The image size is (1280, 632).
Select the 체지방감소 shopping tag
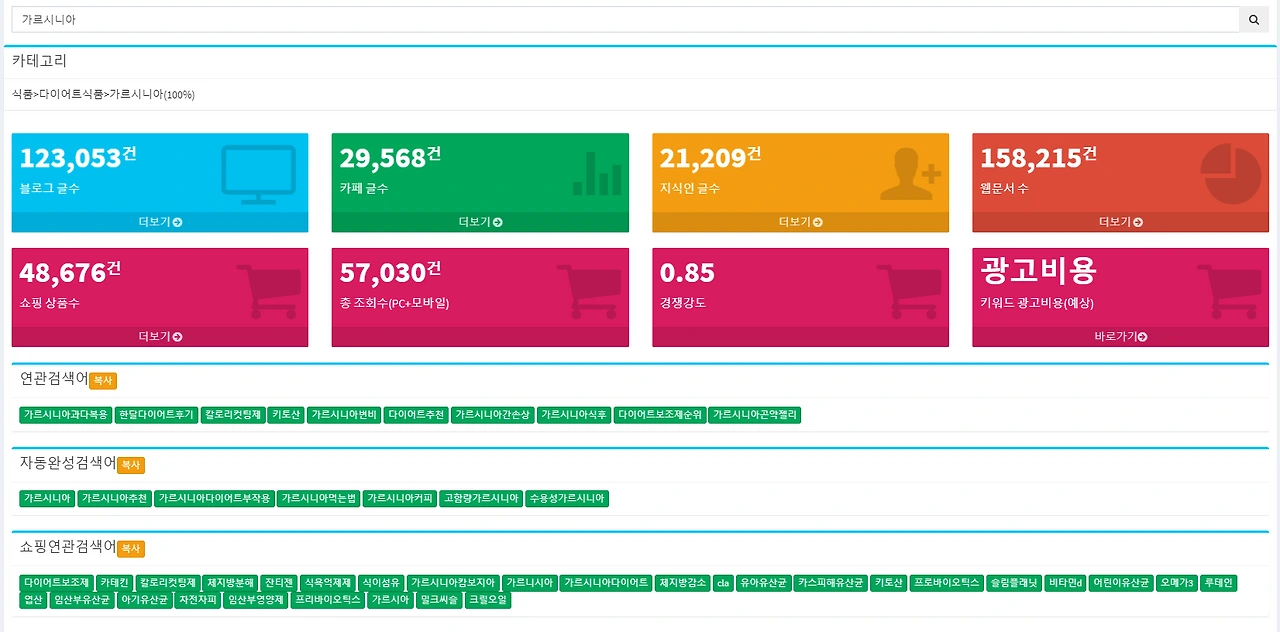[x=683, y=582]
